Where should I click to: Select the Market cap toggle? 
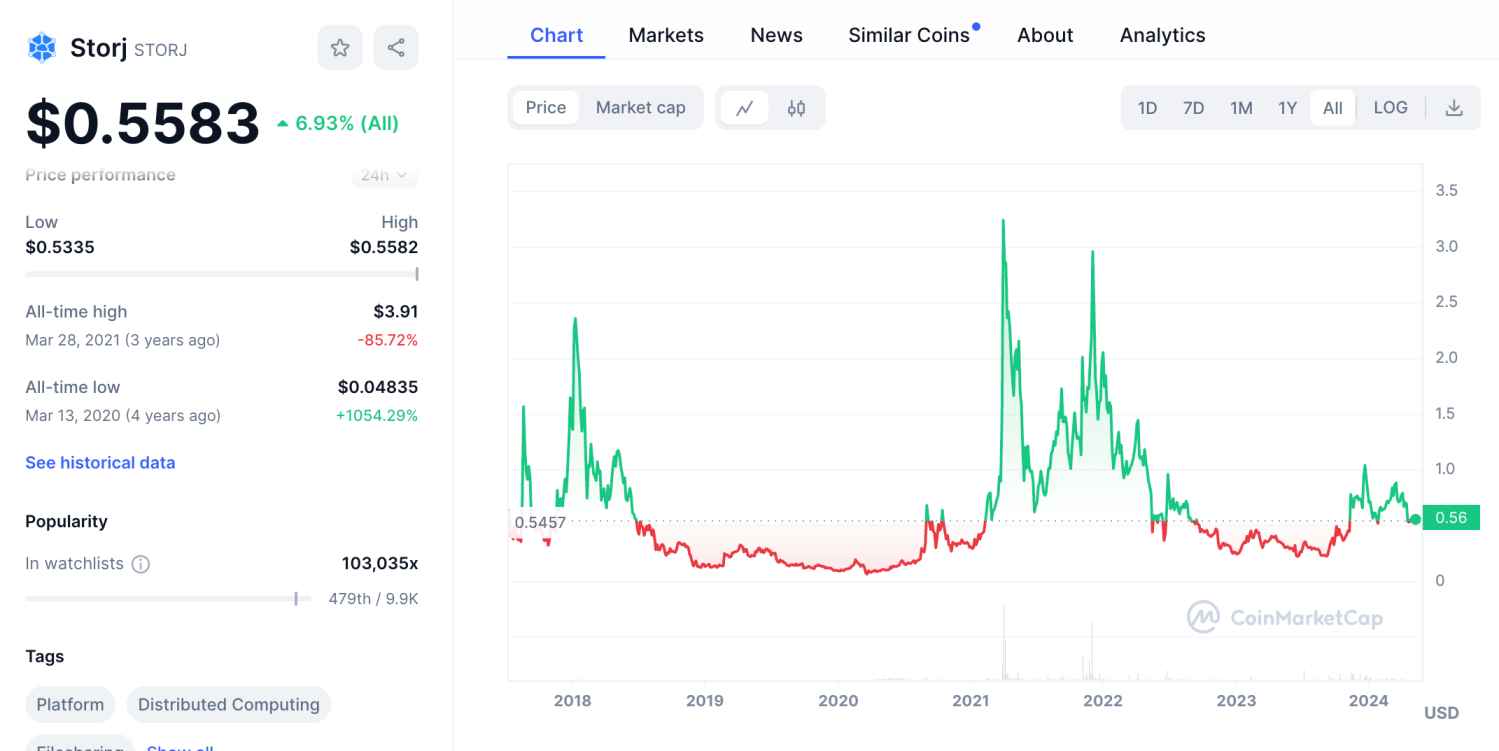coord(641,107)
